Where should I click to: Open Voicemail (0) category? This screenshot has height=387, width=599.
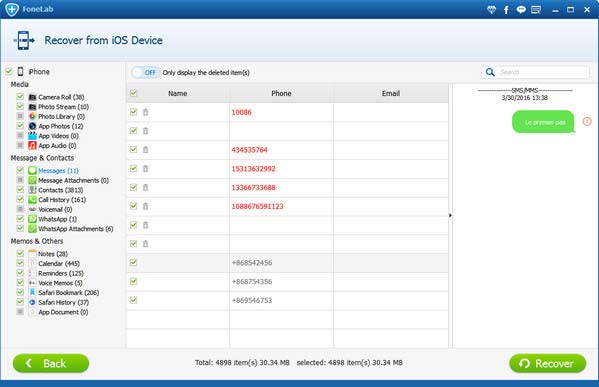[55, 209]
